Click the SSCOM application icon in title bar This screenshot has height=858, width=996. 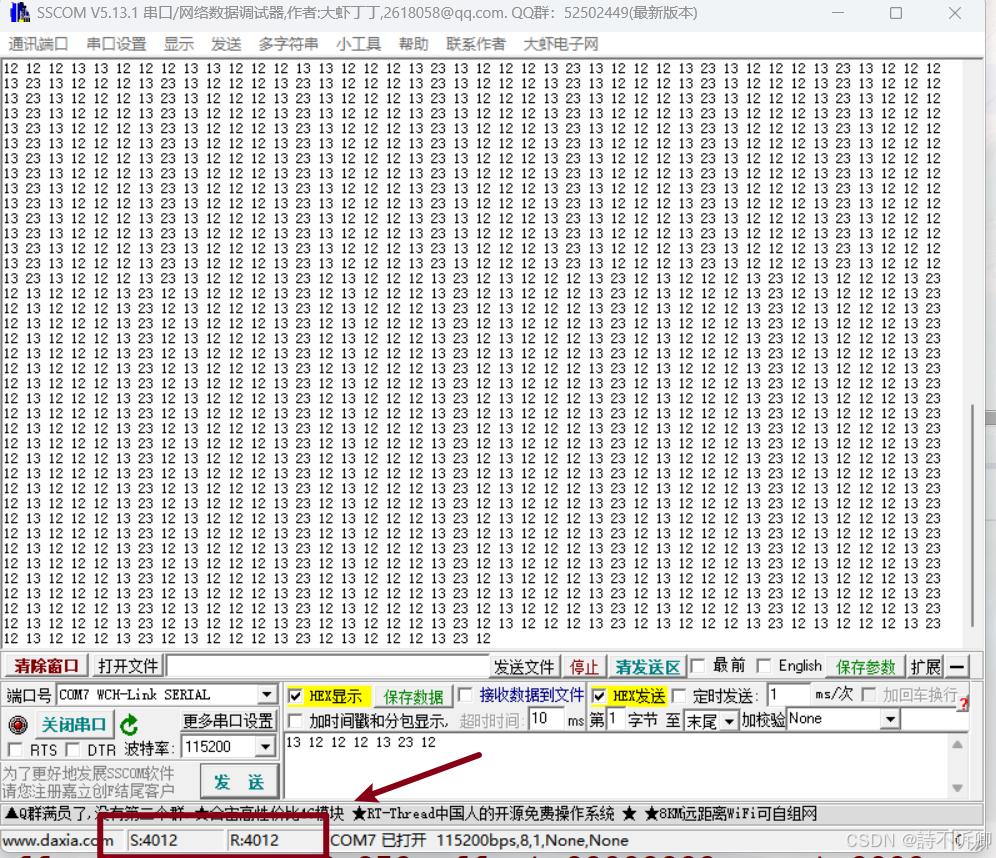[x=19, y=12]
